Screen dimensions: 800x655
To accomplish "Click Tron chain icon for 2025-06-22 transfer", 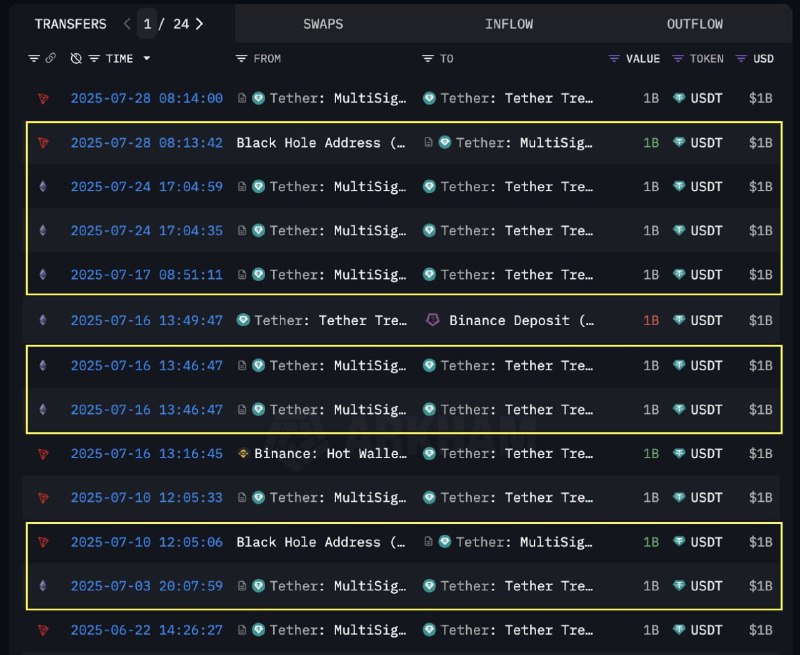I will [x=43, y=631].
